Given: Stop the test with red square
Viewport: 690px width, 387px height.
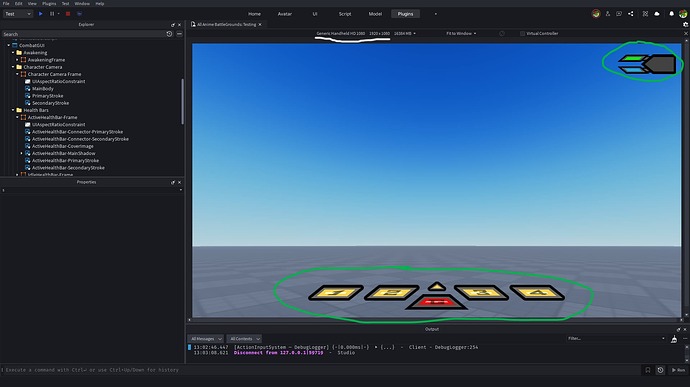Looking at the screenshot, I should tap(68, 14).
